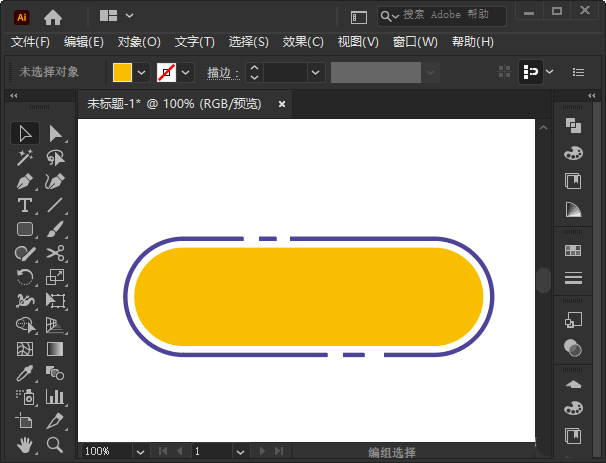Expand the stroke weight dropdown
This screenshot has width=606, height=463.
coord(316,72)
